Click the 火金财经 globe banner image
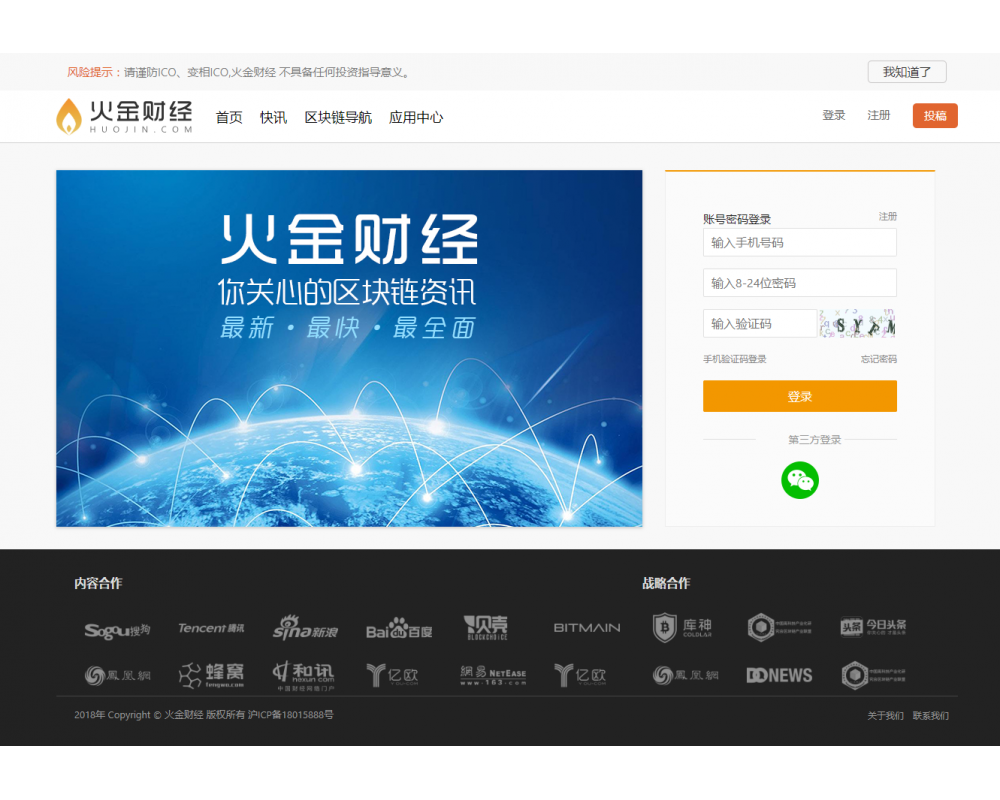This screenshot has width=1000, height=800. pos(349,348)
